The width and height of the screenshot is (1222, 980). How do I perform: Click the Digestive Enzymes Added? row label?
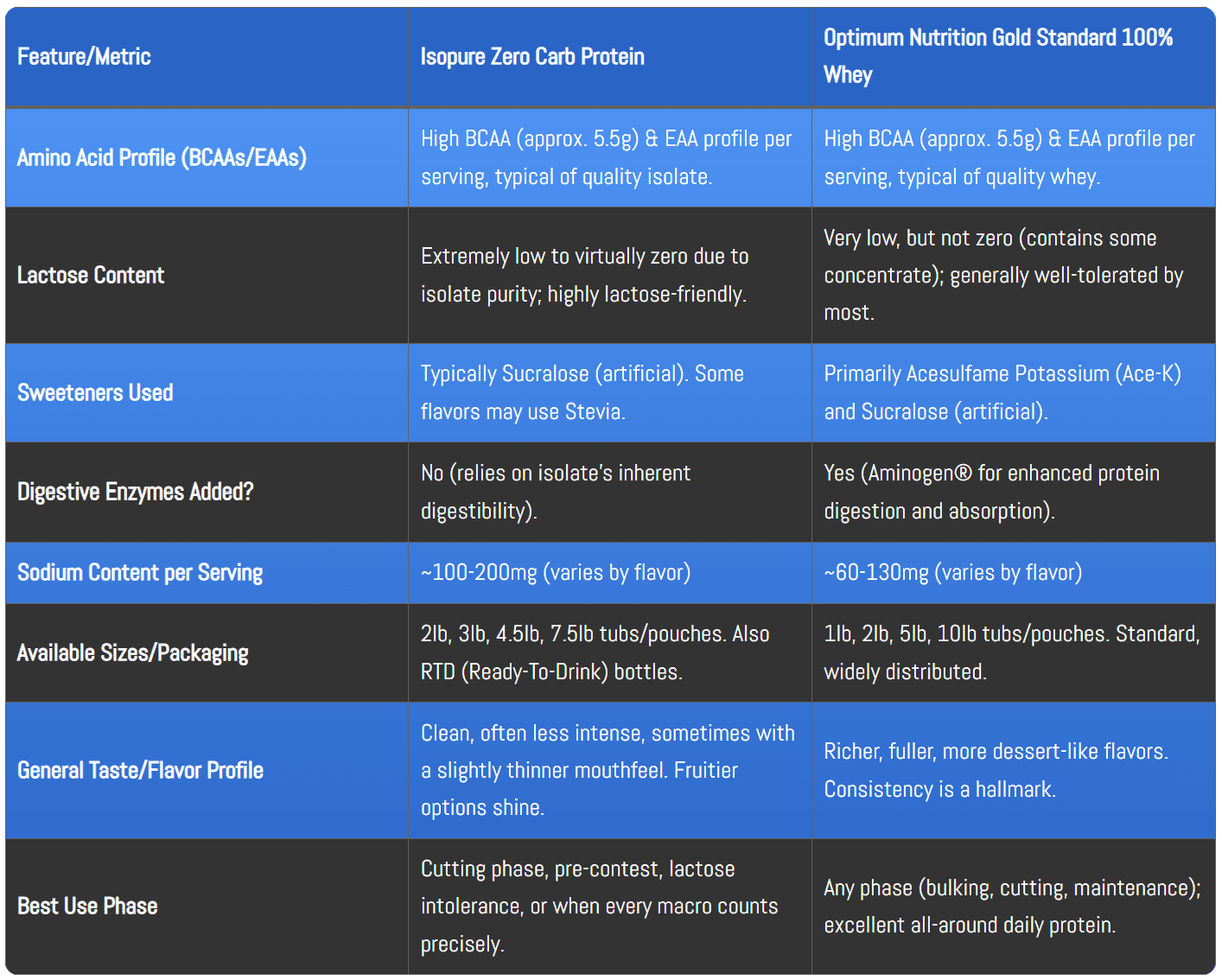136,492
